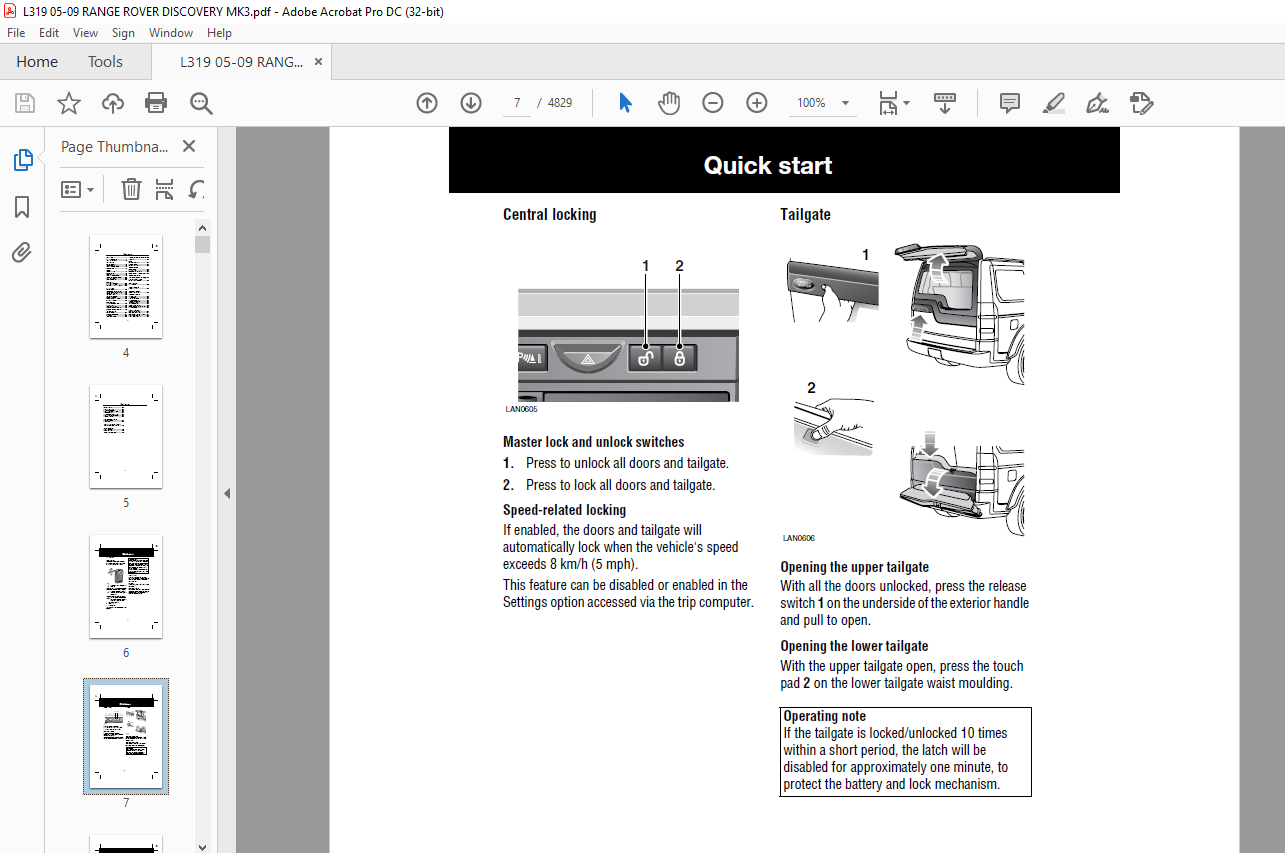Zoom in with plus icon

[757, 103]
